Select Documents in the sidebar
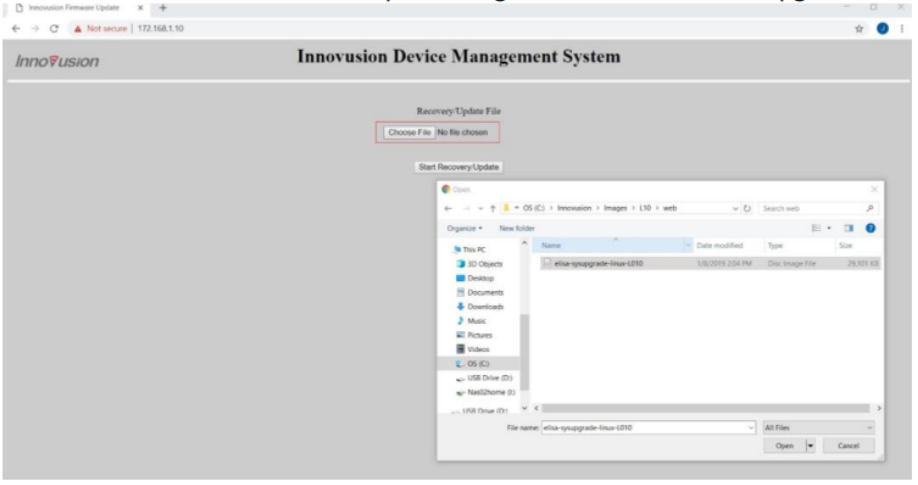The width and height of the screenshot is (918, 485). 479,292
